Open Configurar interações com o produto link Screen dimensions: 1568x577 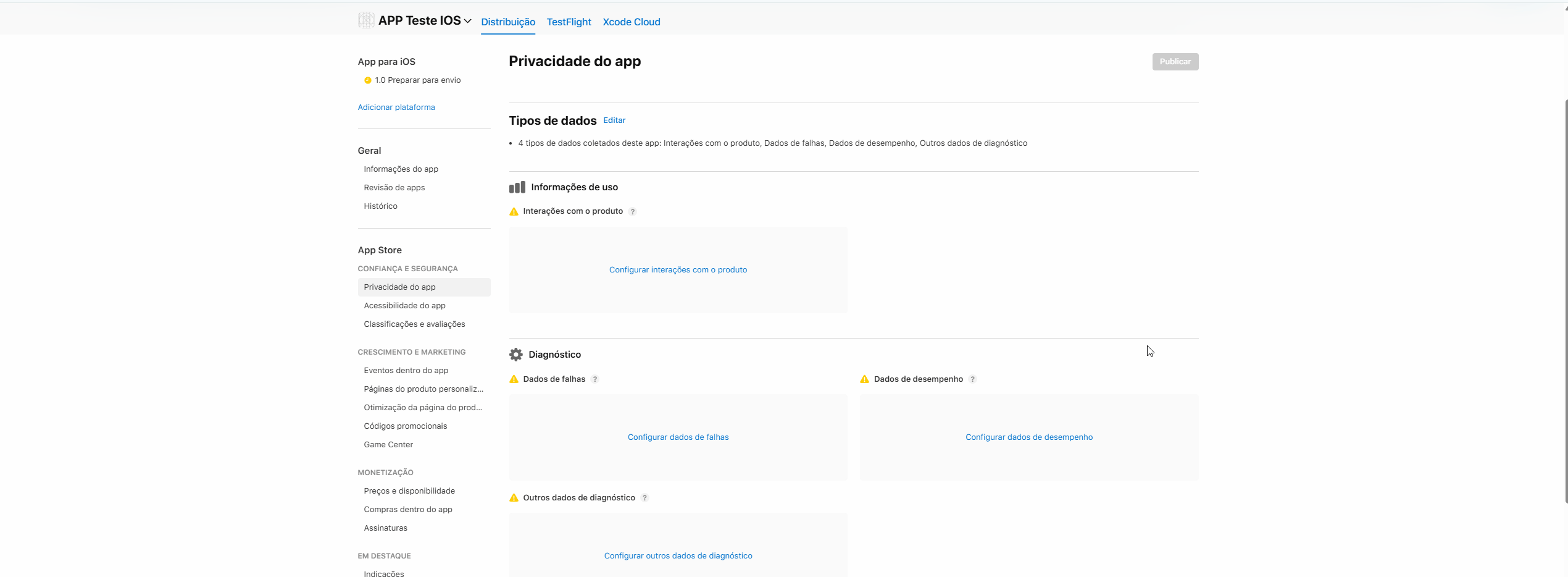point(678,270)
